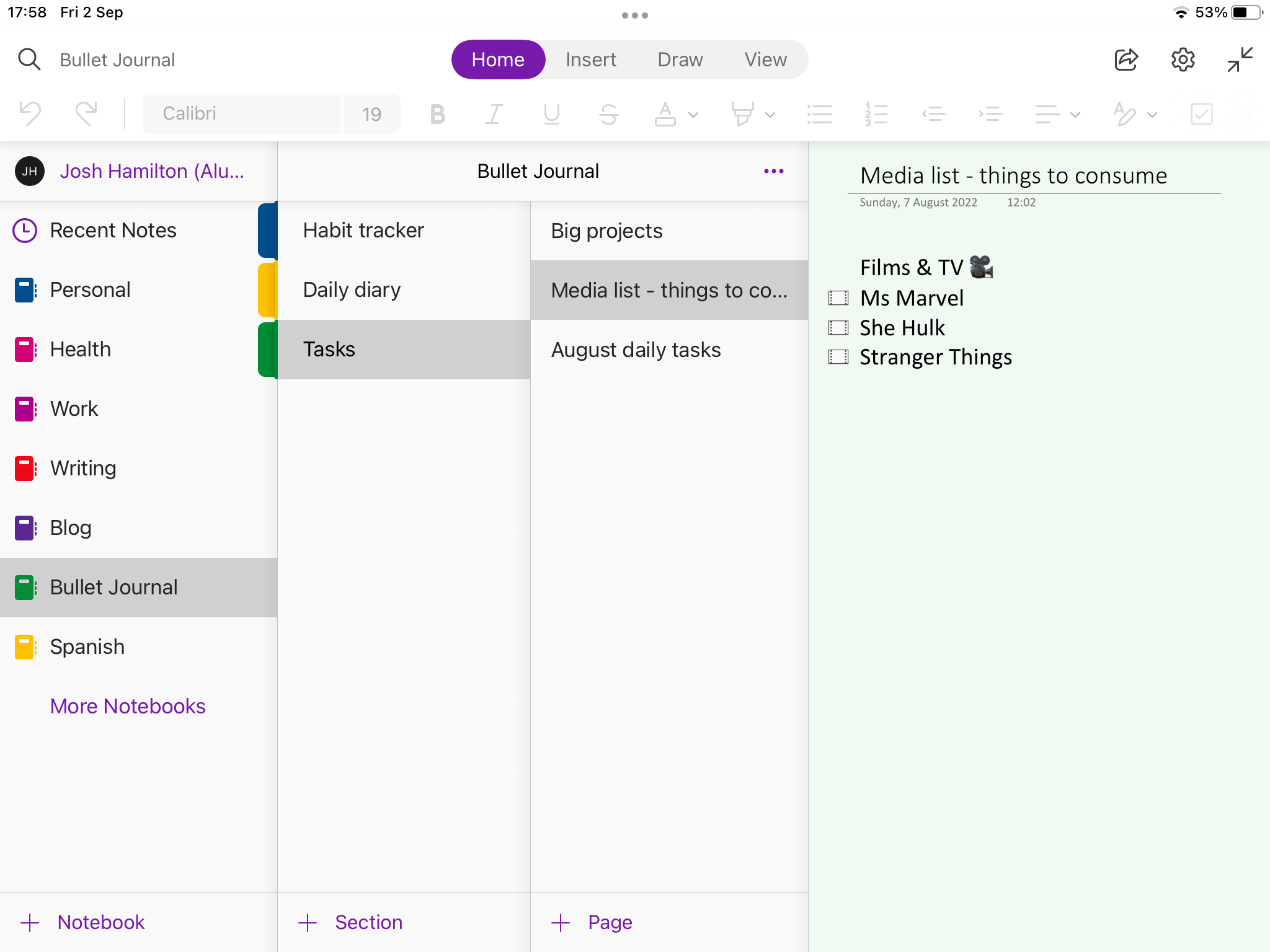Open the More Notebooks link

128,706
